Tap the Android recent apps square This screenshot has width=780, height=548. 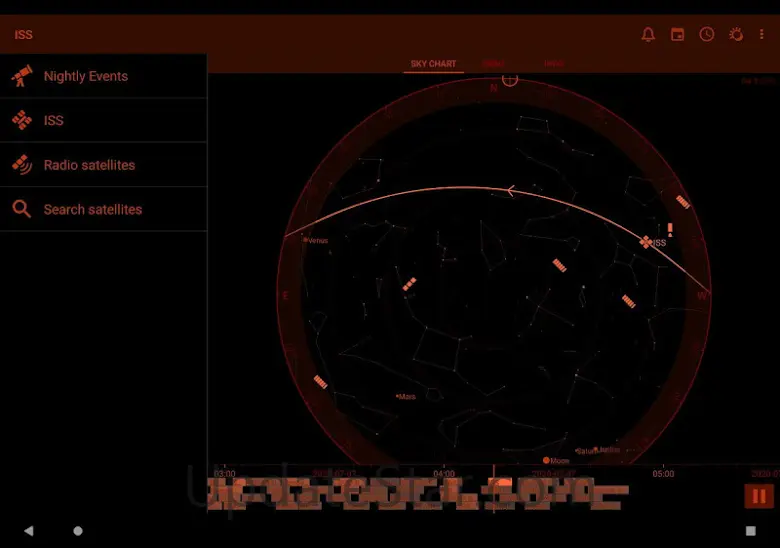point(751,531)
